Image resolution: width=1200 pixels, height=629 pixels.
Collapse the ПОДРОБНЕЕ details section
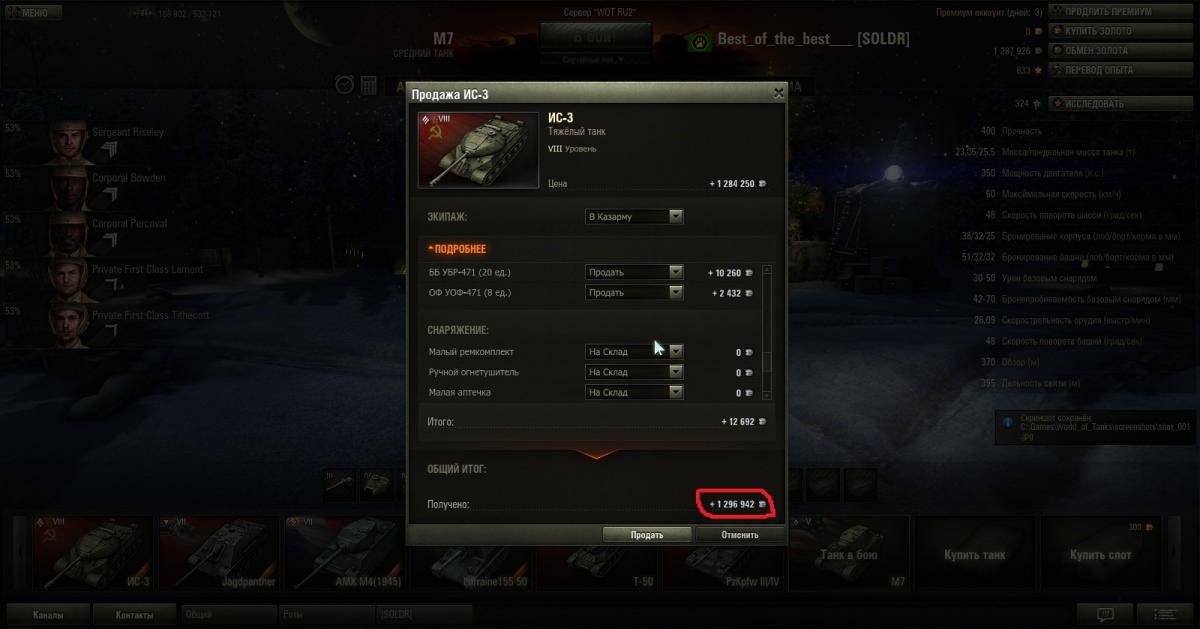(x=456, y=249)
